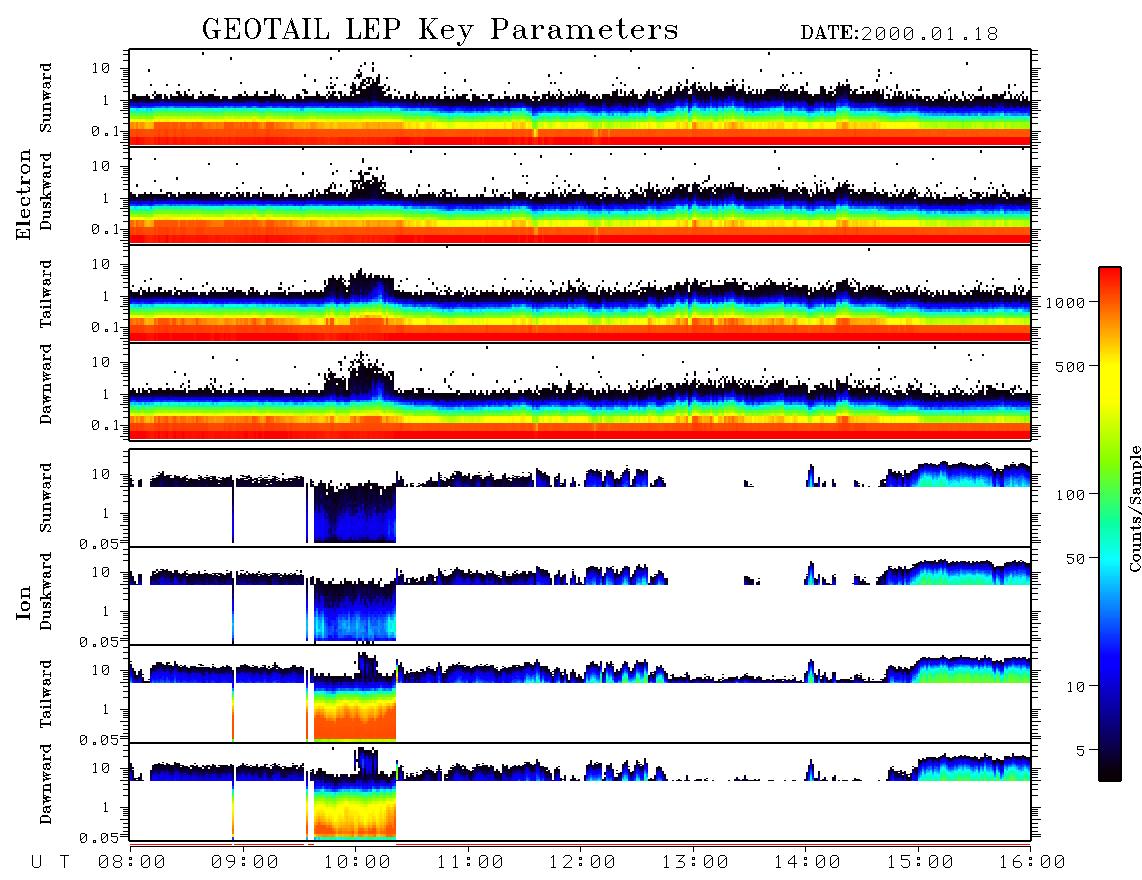The height and width of the screenshot is (880, 1142).
Task: Click inside the Electron Duskward spectrogram panel
Action: [580, 195]
